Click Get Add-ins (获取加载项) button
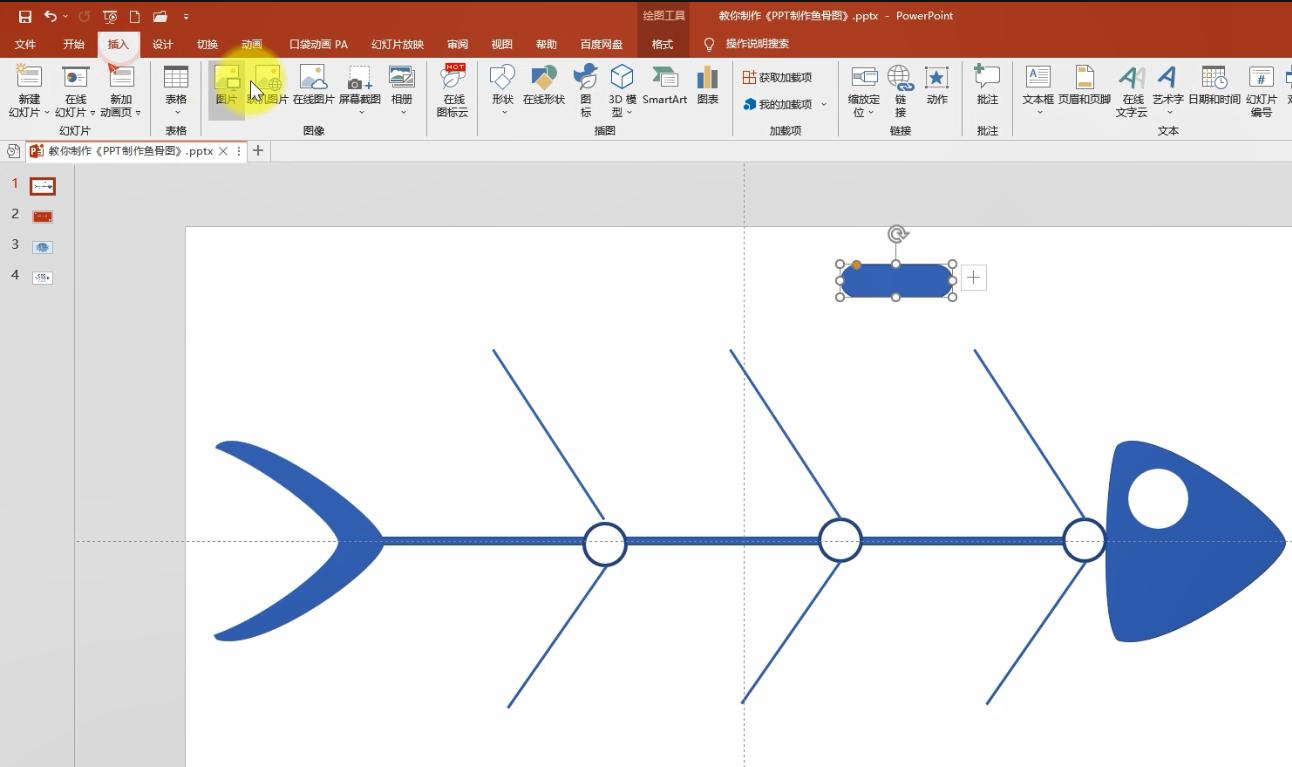 pos(778,77)
